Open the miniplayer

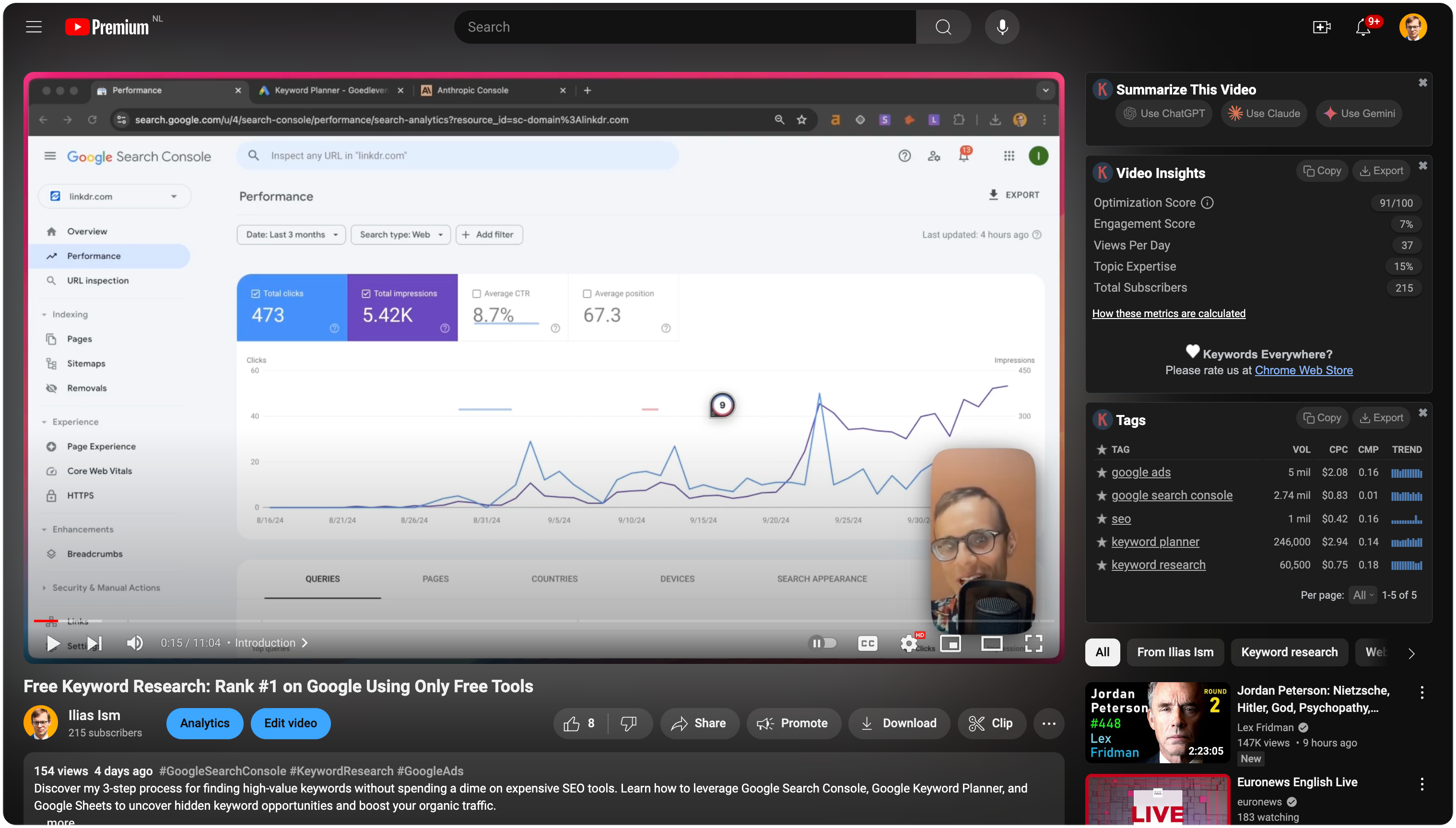click(x=950, y=643)
